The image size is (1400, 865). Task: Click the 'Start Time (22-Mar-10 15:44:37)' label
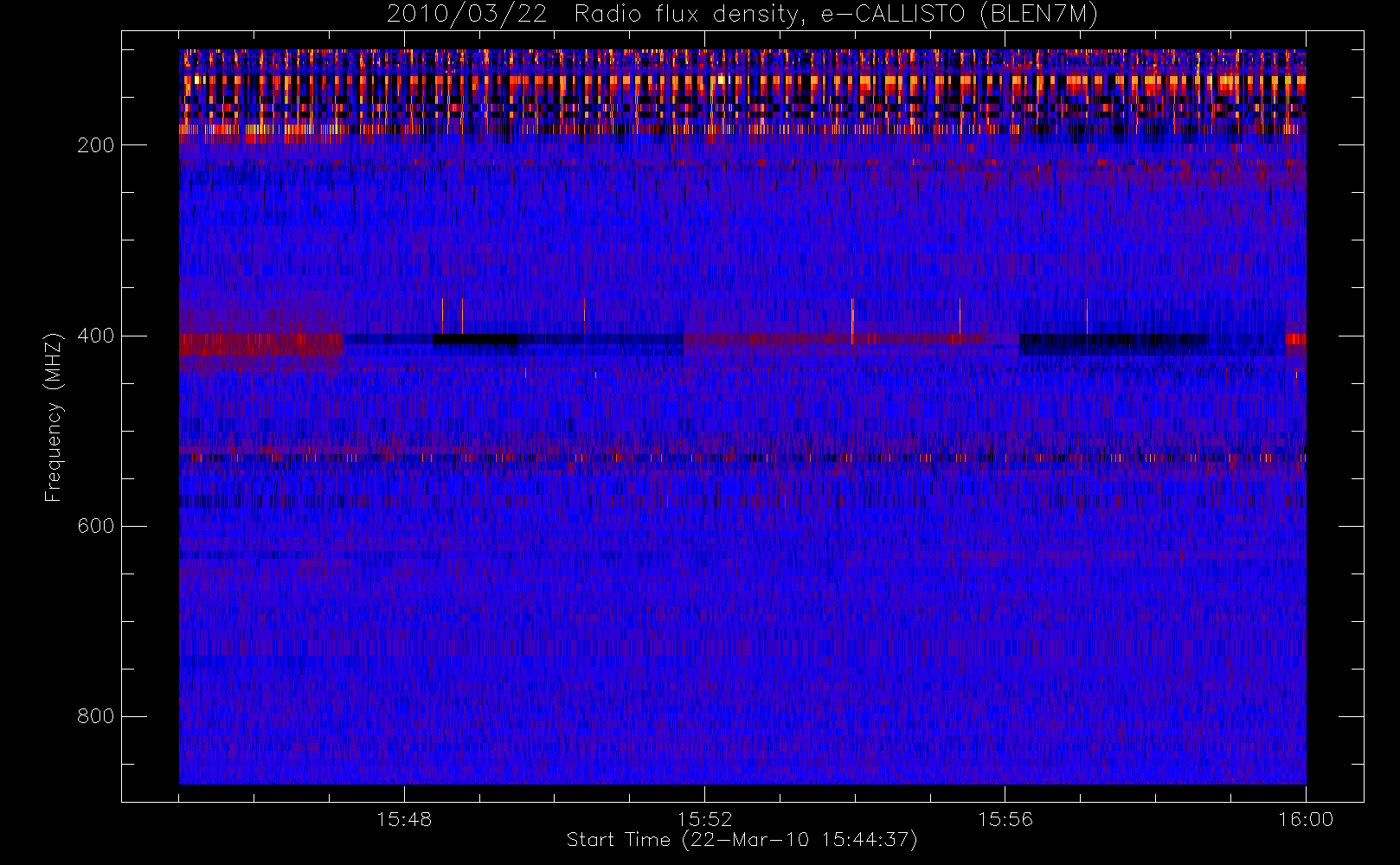[742, 840]
